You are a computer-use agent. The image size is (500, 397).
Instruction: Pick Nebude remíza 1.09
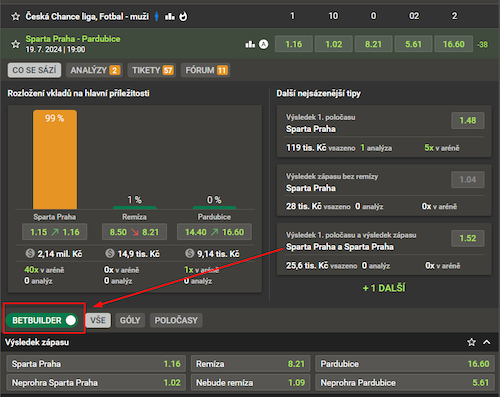click(250, 383)
